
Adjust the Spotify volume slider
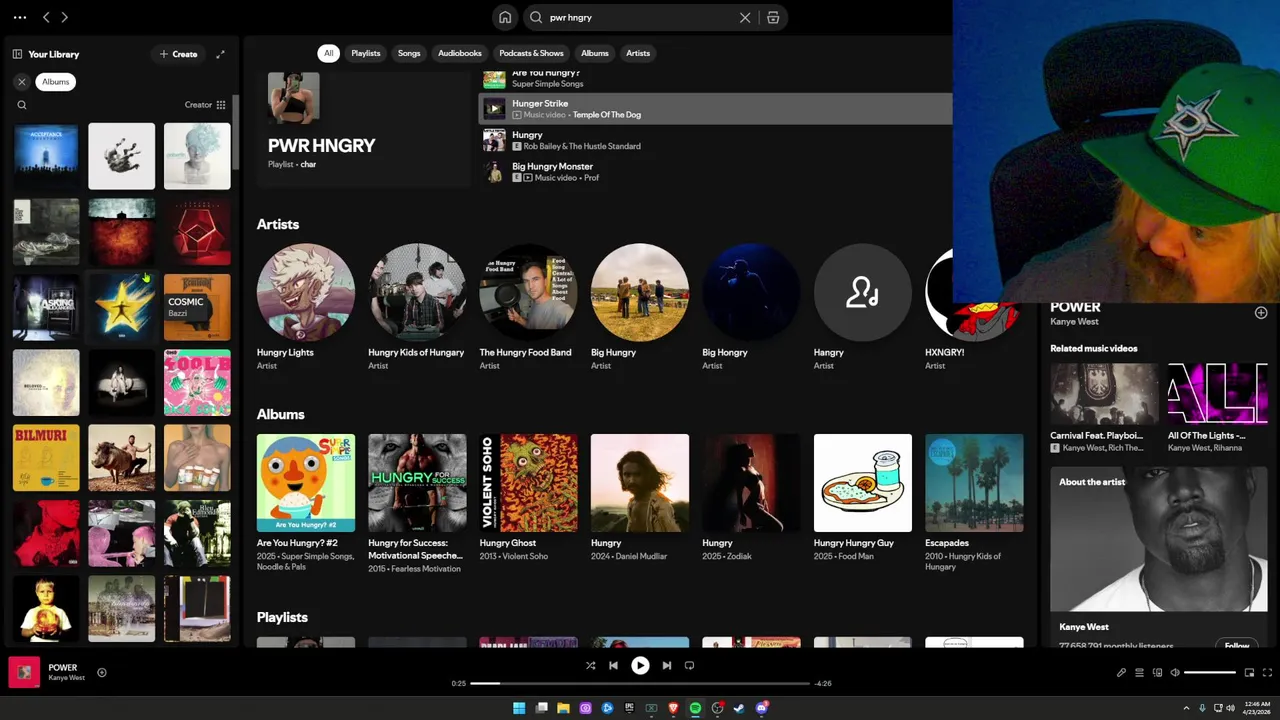point(1210,673)
